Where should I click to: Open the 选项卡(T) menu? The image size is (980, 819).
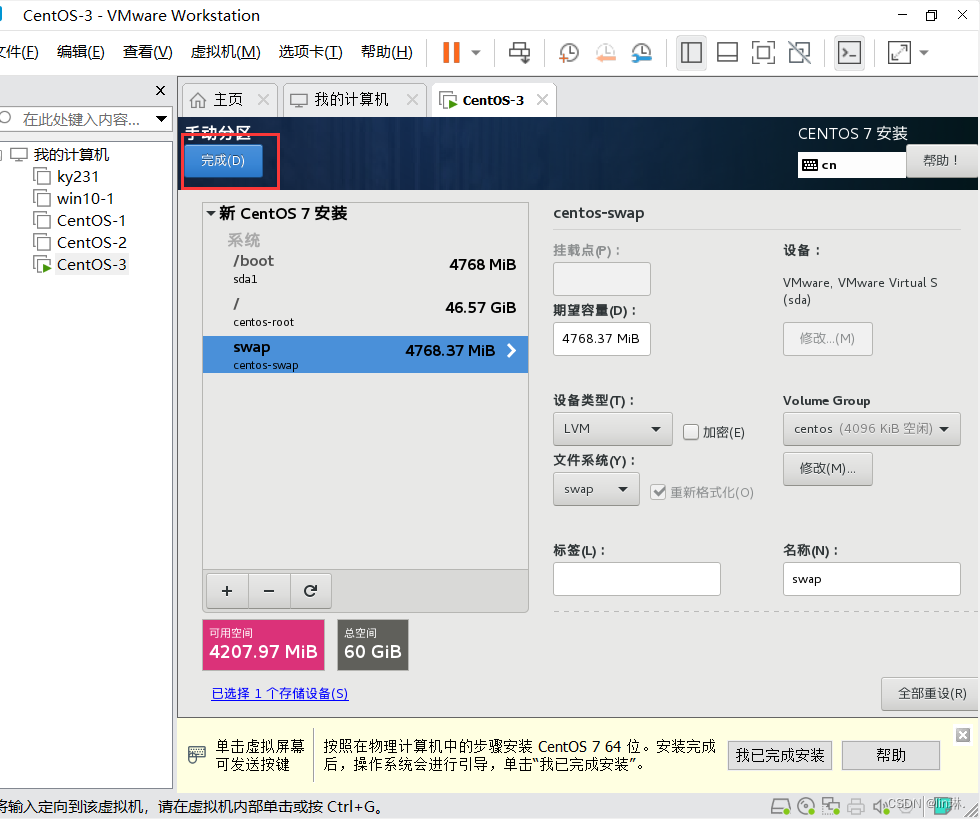[x=311, y=51]
